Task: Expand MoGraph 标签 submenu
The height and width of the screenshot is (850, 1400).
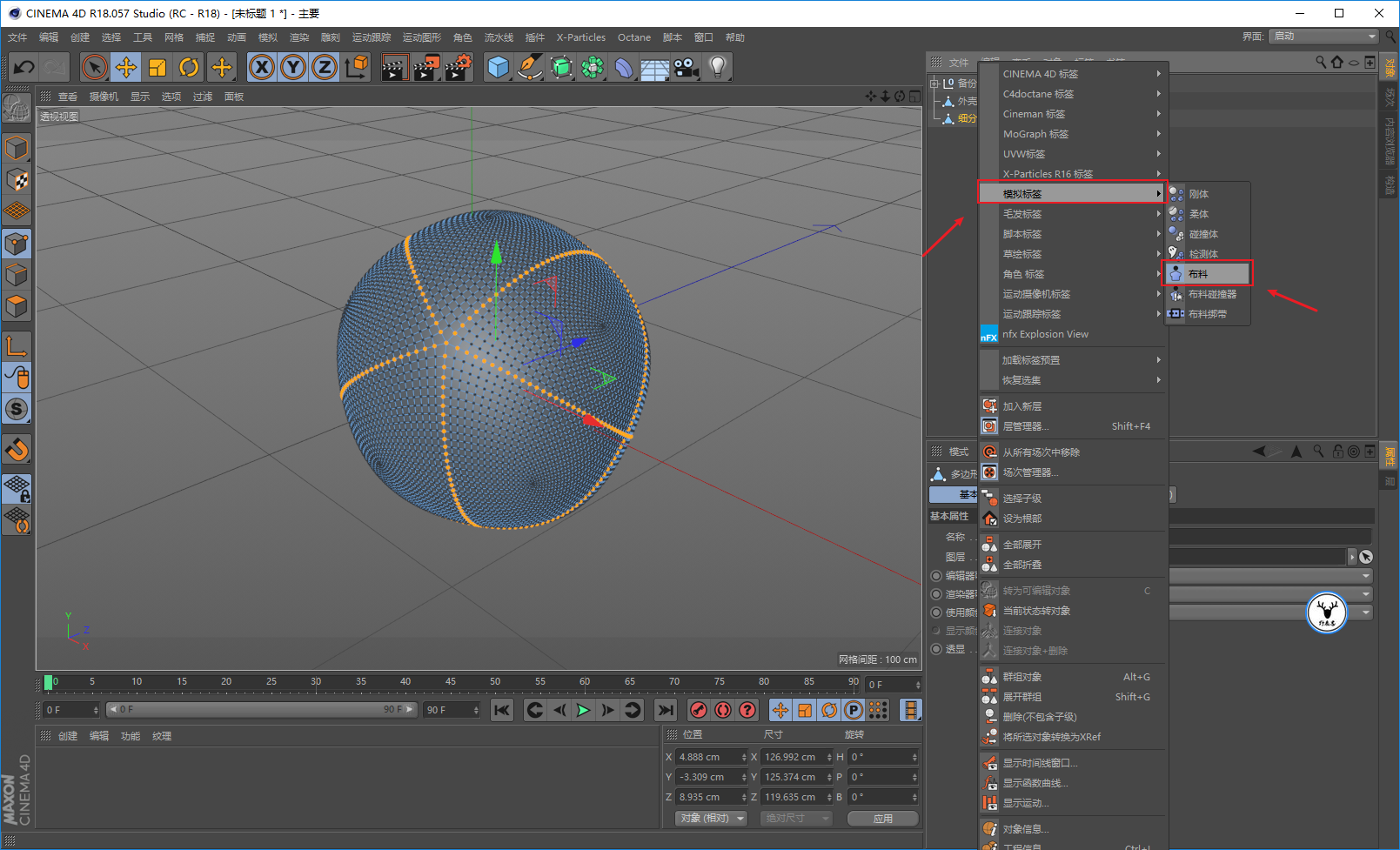Action: click(1073, 134)
